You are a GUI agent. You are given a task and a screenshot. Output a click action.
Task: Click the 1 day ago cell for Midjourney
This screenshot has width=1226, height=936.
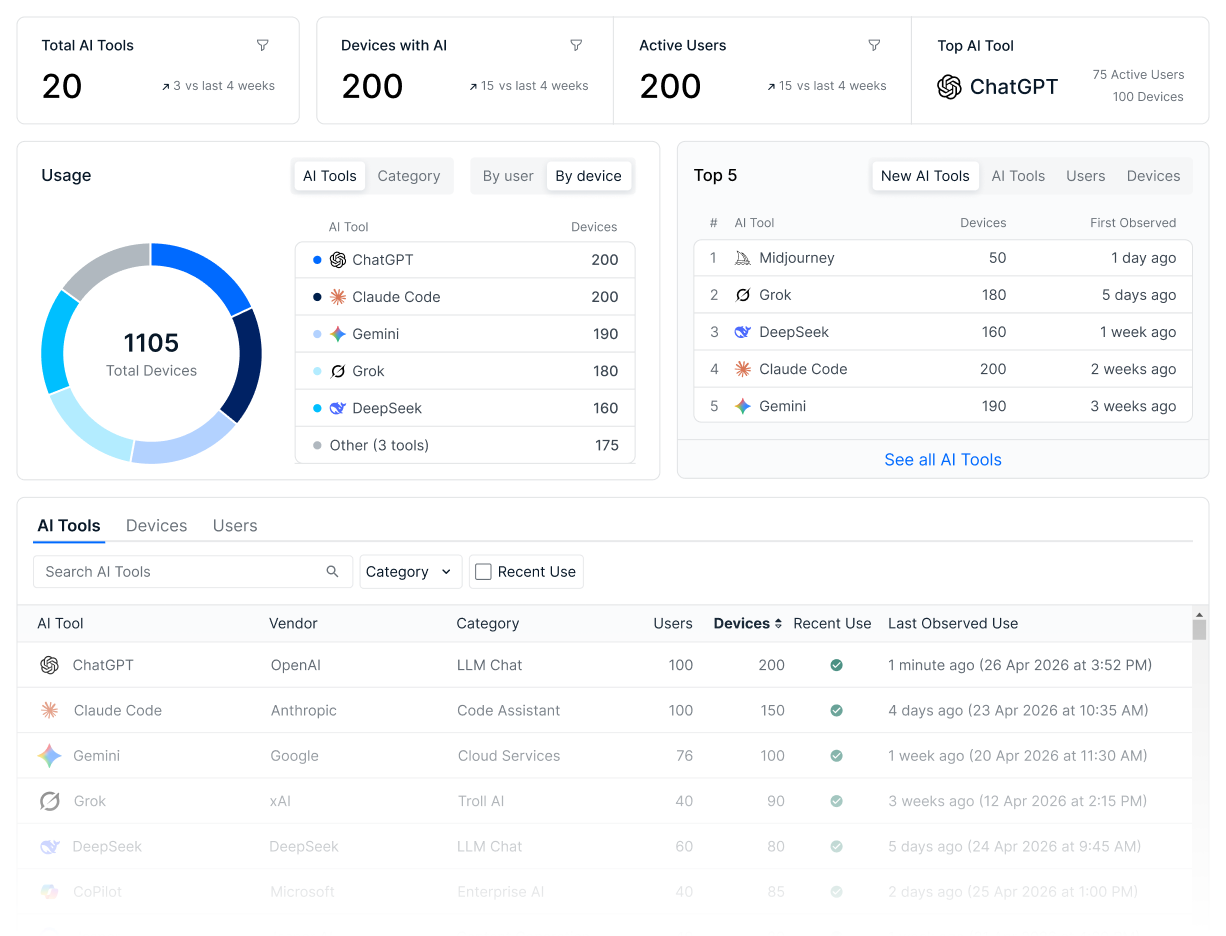point(1143,258)
